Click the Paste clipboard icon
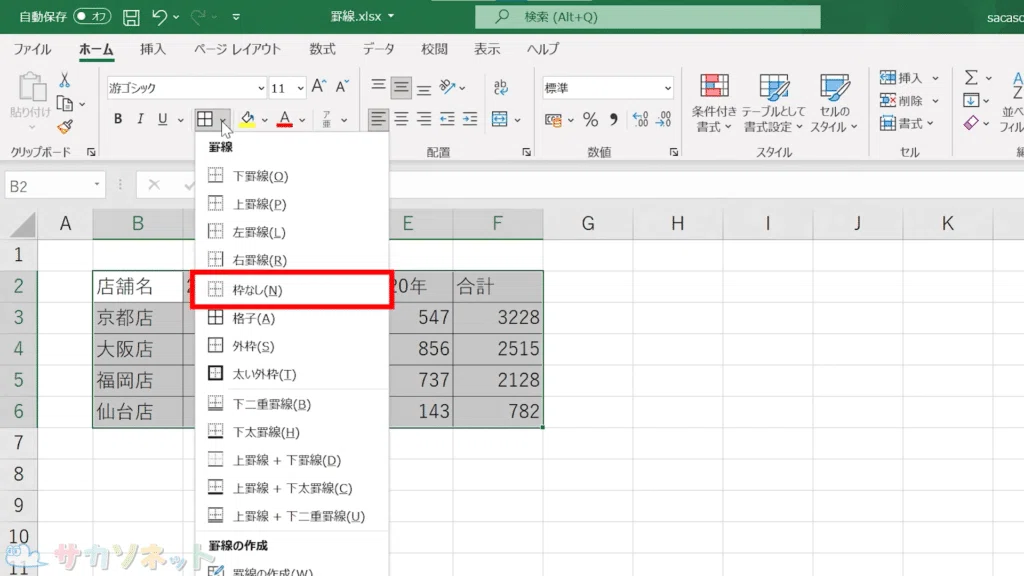 (x=31, y=88)
